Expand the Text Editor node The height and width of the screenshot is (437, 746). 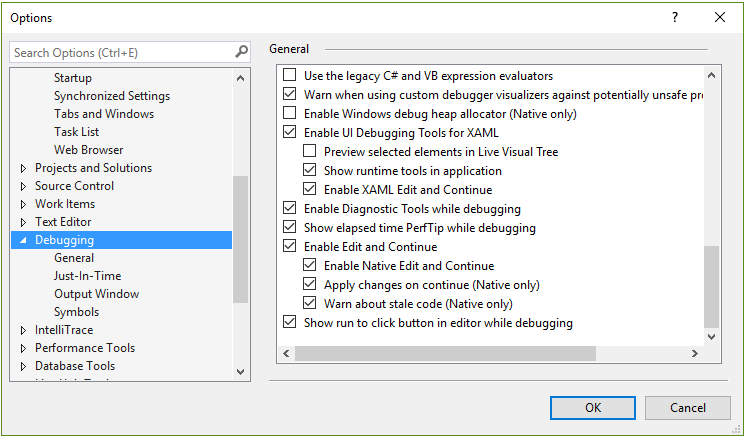click(24, 222)
